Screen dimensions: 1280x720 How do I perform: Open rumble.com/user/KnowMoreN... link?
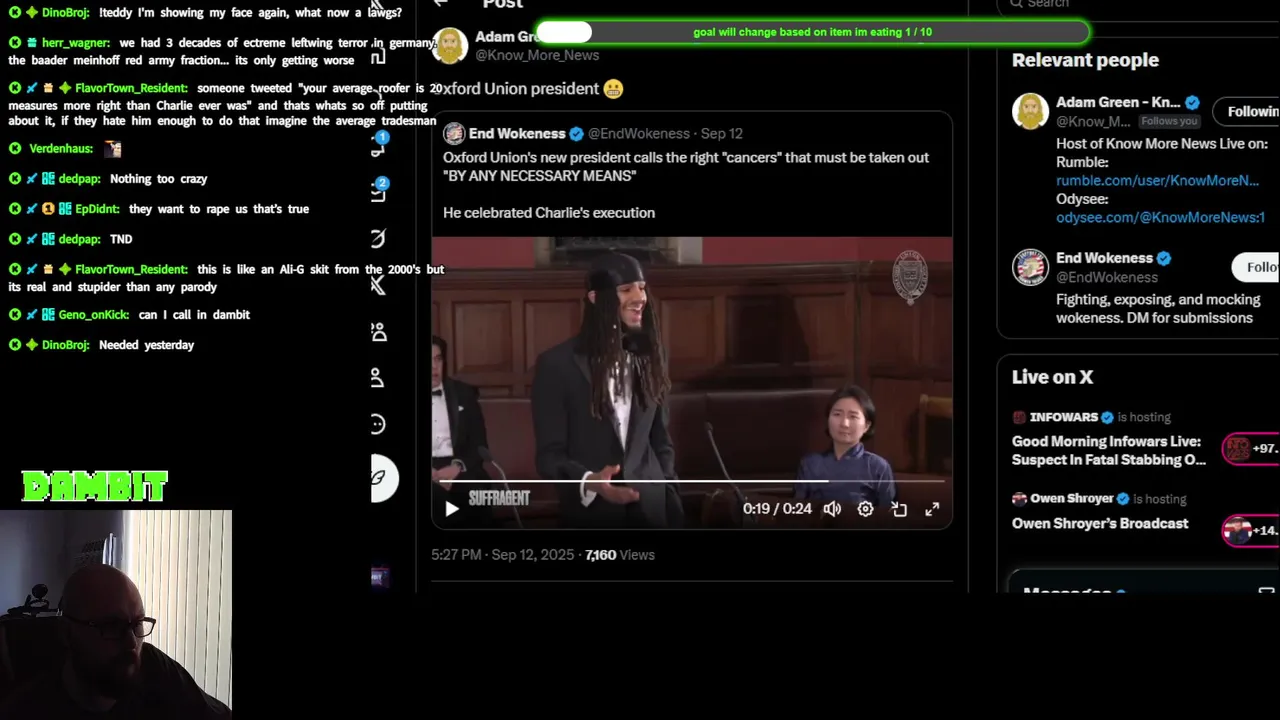pyautogui.click(x=1157, y=180)
